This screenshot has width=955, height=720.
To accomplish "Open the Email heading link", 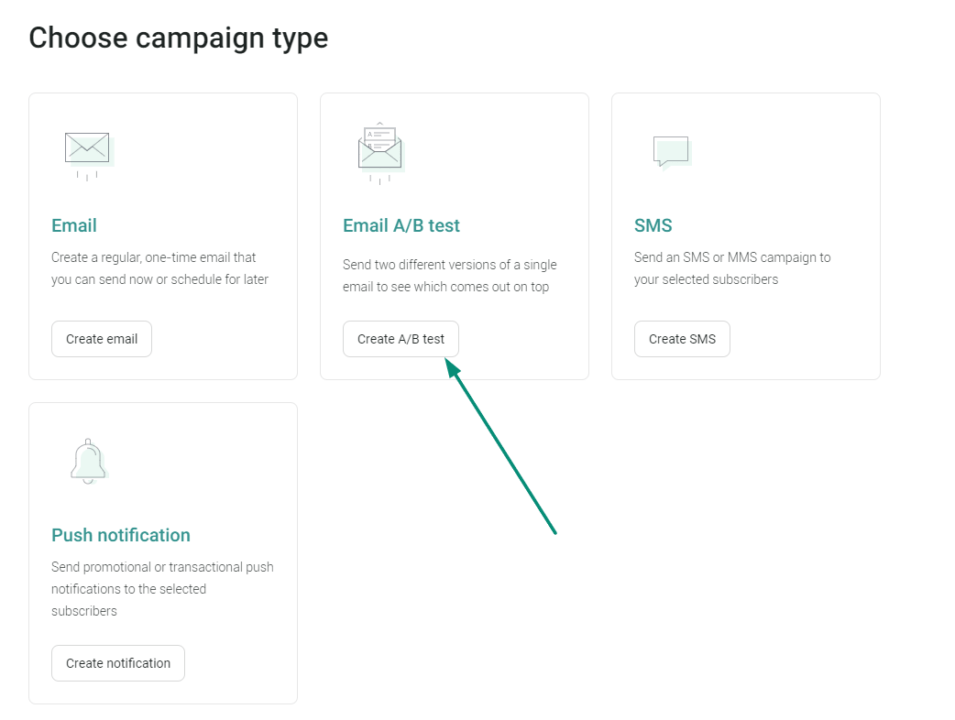I will point(73,225).
